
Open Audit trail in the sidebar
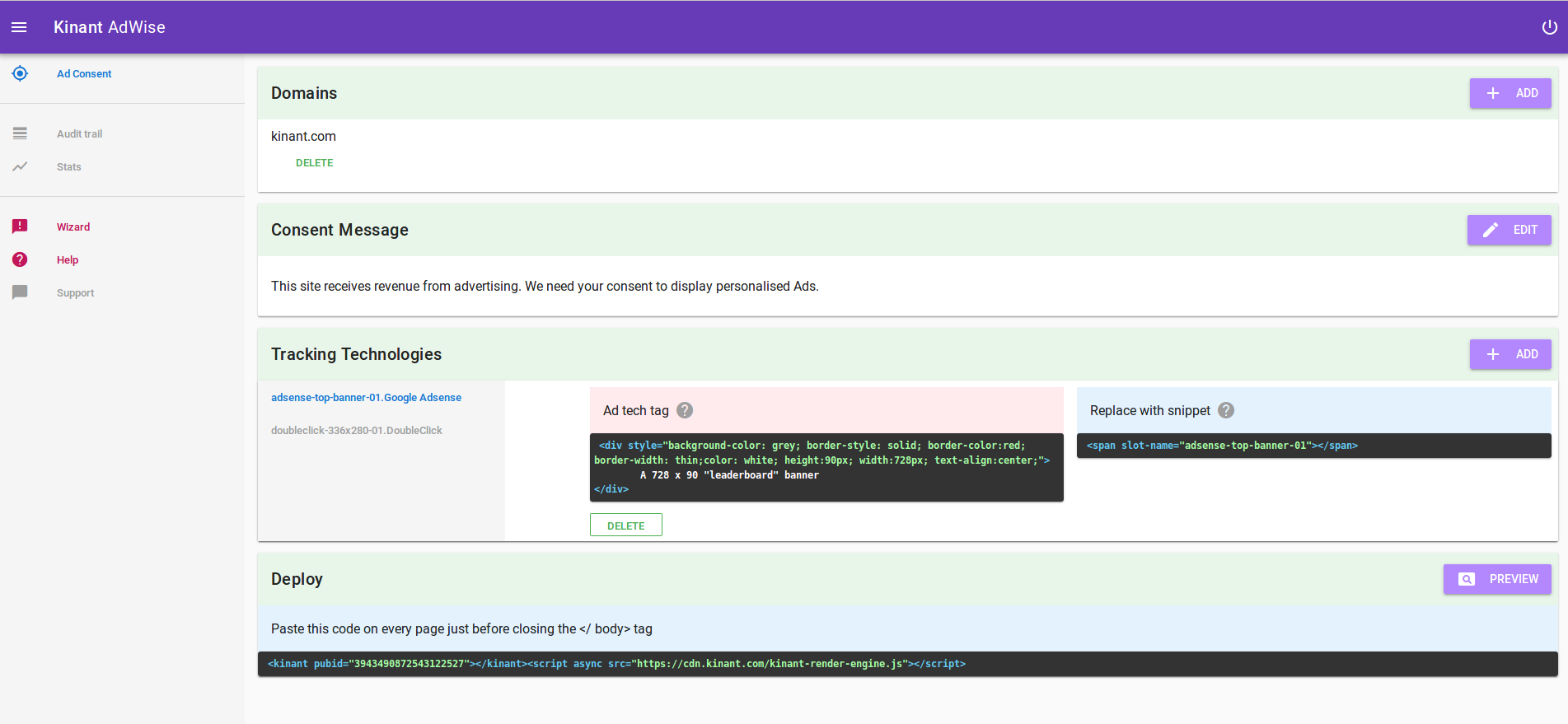click(80, 133)
